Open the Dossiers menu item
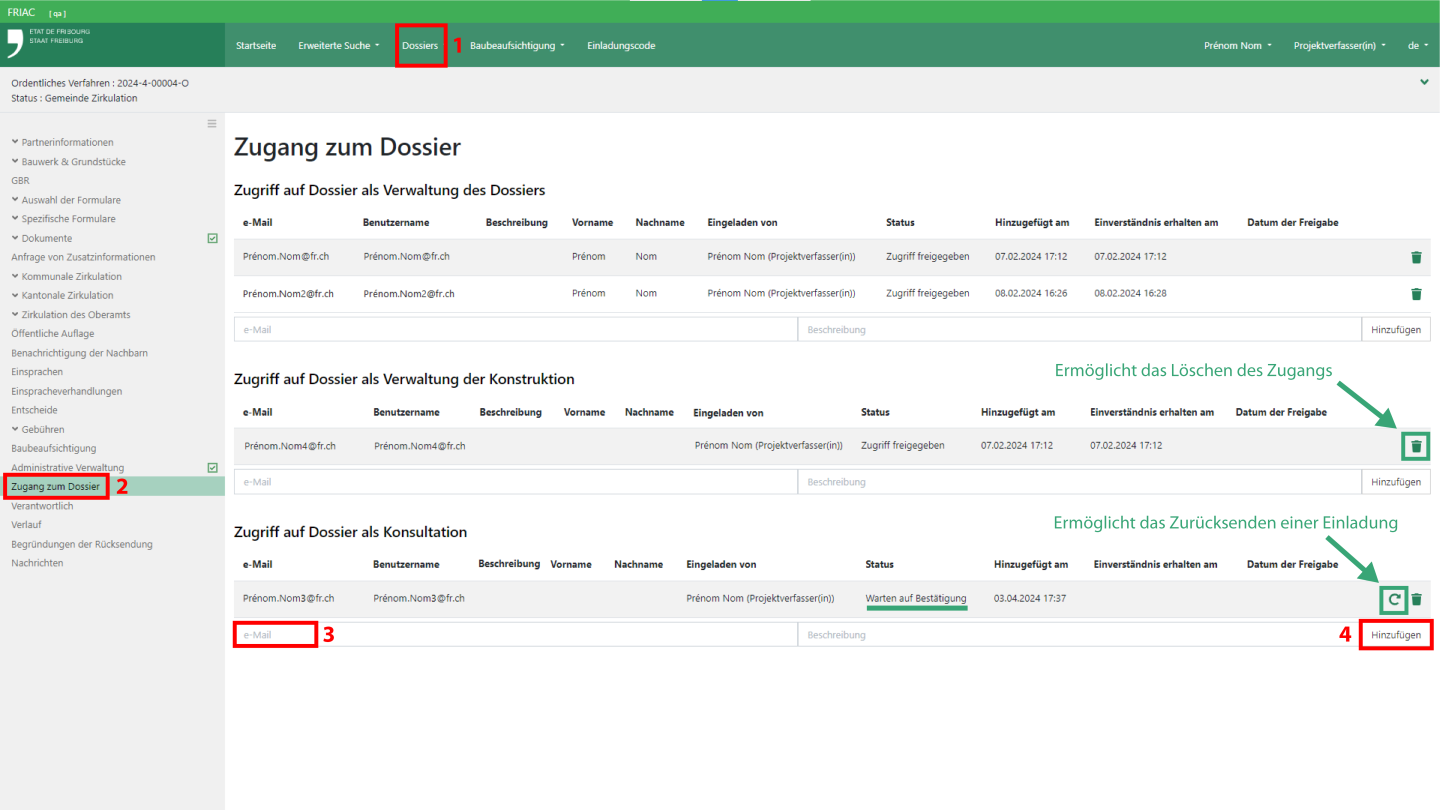The image size is (1440, 810). tap(420, 46)
